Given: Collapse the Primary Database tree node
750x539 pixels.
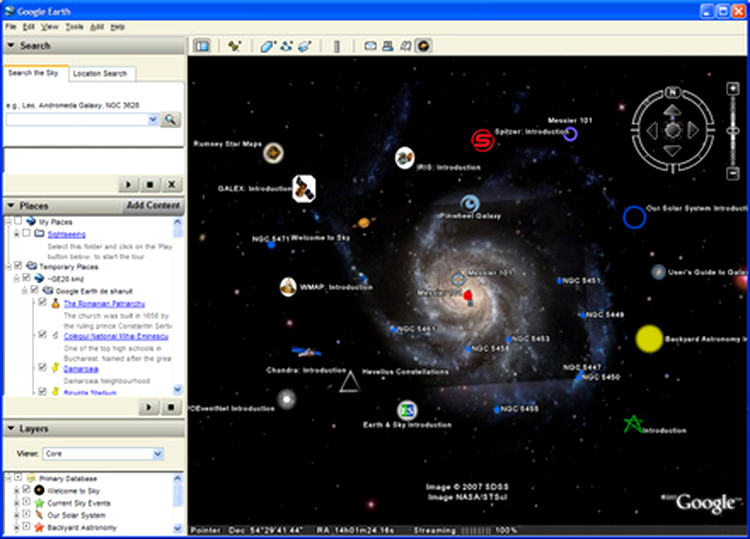Looking at the screenshot, I should click(x=9, y=478).
